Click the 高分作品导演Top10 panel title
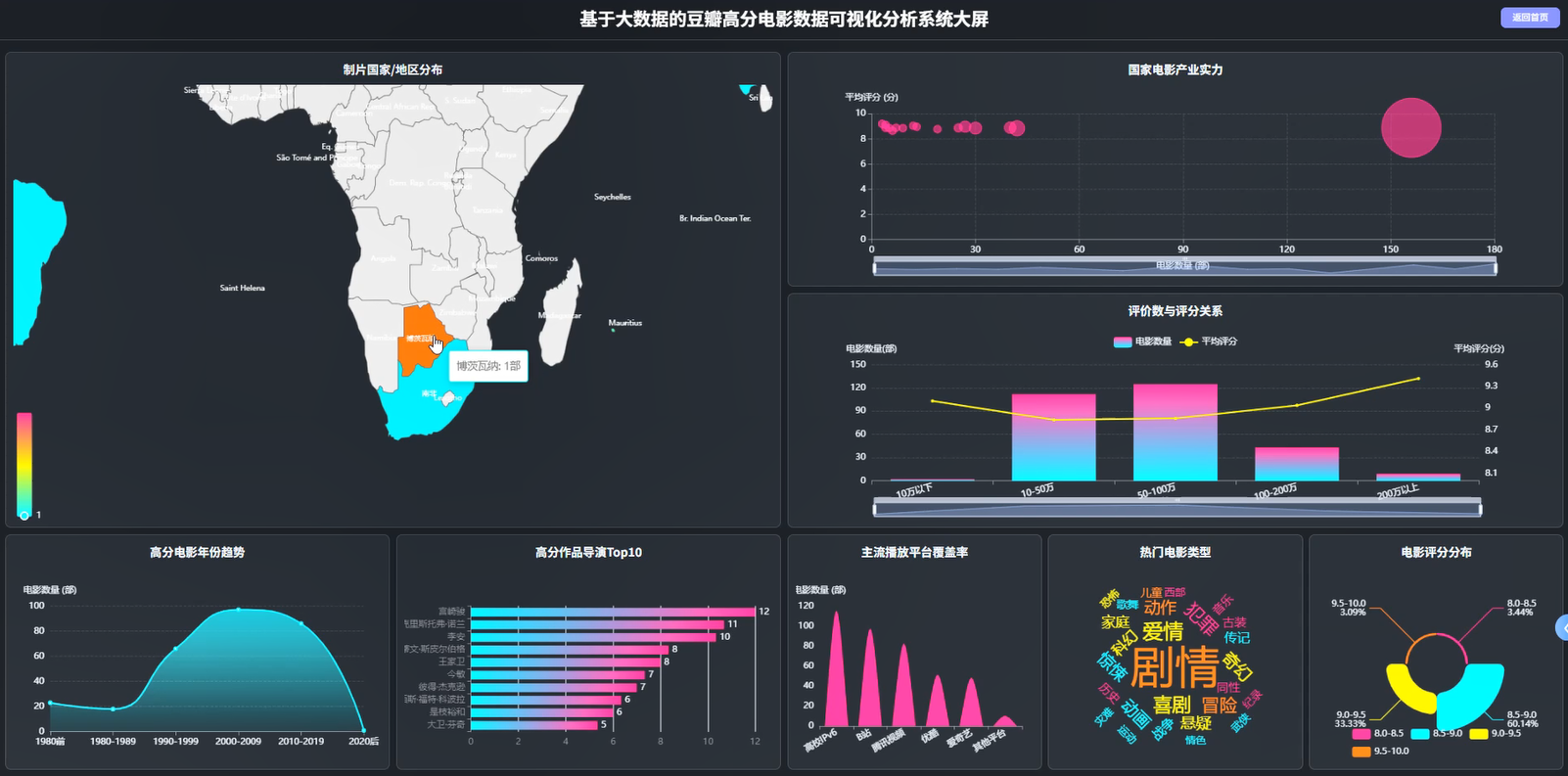 588,552
